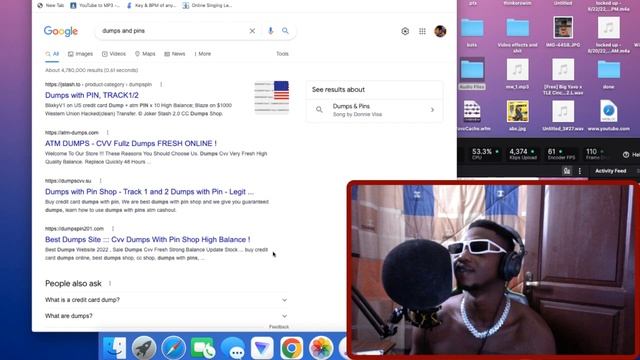Select the Audio Files desktop folder

click(472, 73)
